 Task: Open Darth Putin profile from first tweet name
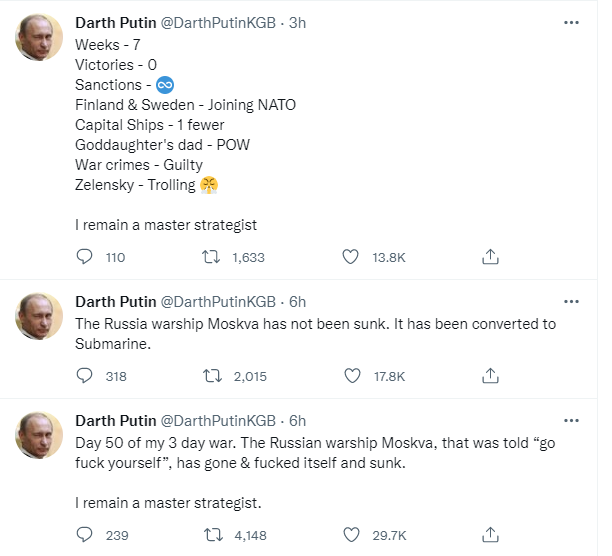(x=116, y=23)
